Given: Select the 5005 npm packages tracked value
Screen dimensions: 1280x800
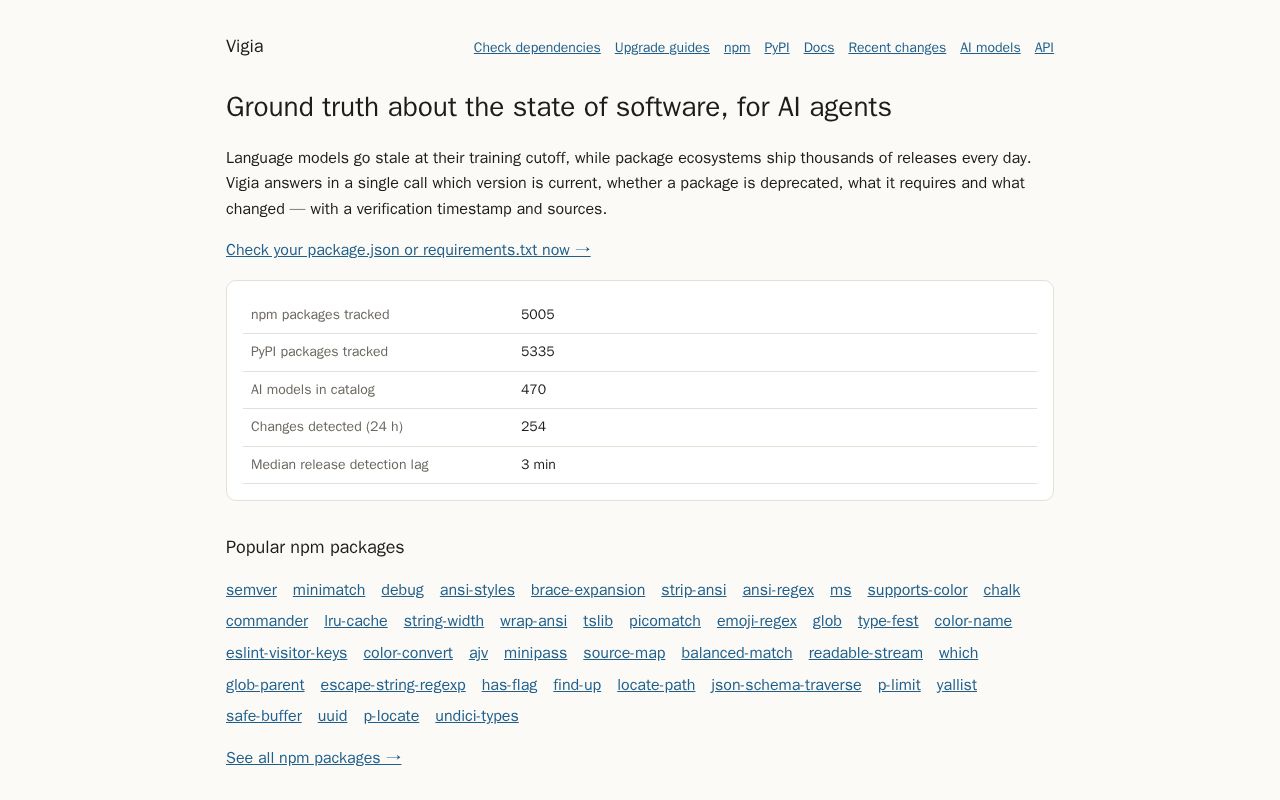Looking at the screenshot, I should pyautogui.click(x=538, y=315).
